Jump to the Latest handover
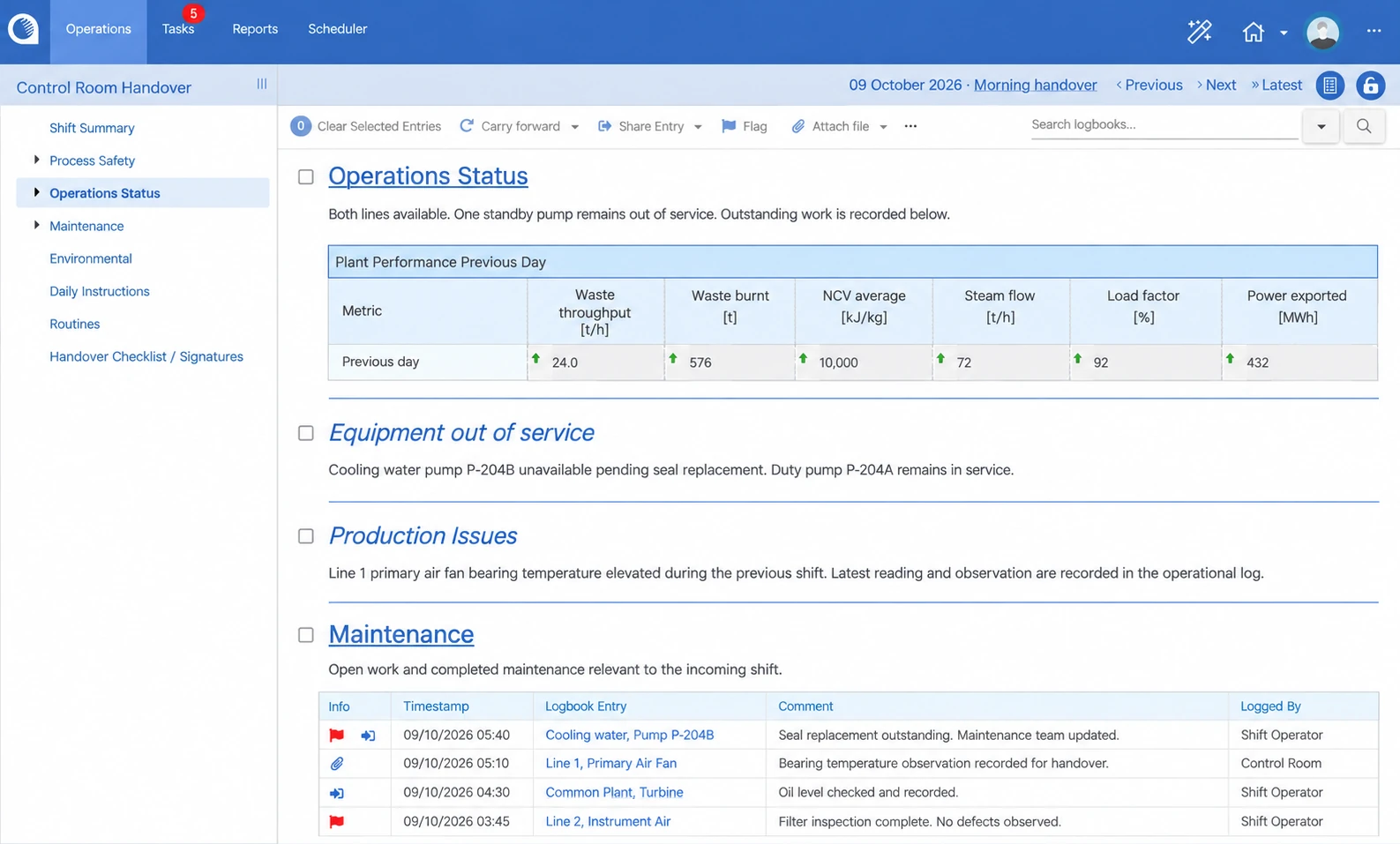Viewport: 1400px width, 844px height. pos(1276,86)
